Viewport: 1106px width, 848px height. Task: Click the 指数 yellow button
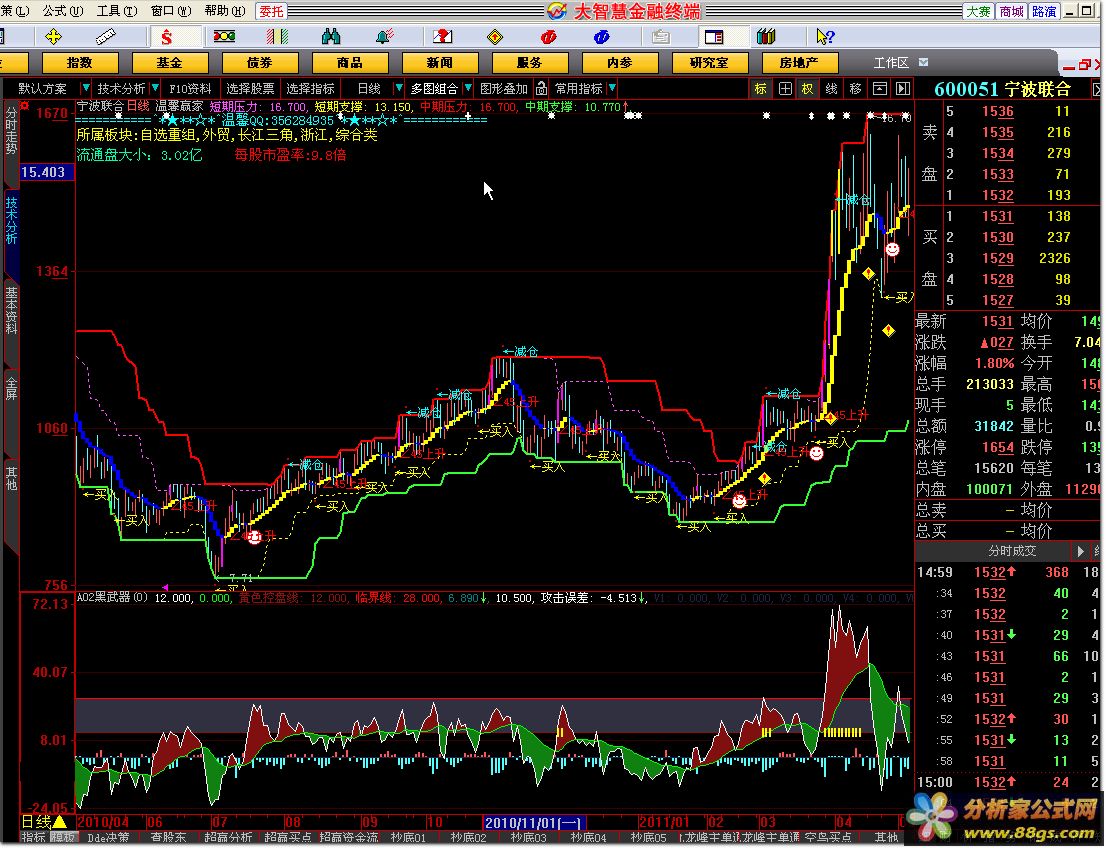(80, 63)
